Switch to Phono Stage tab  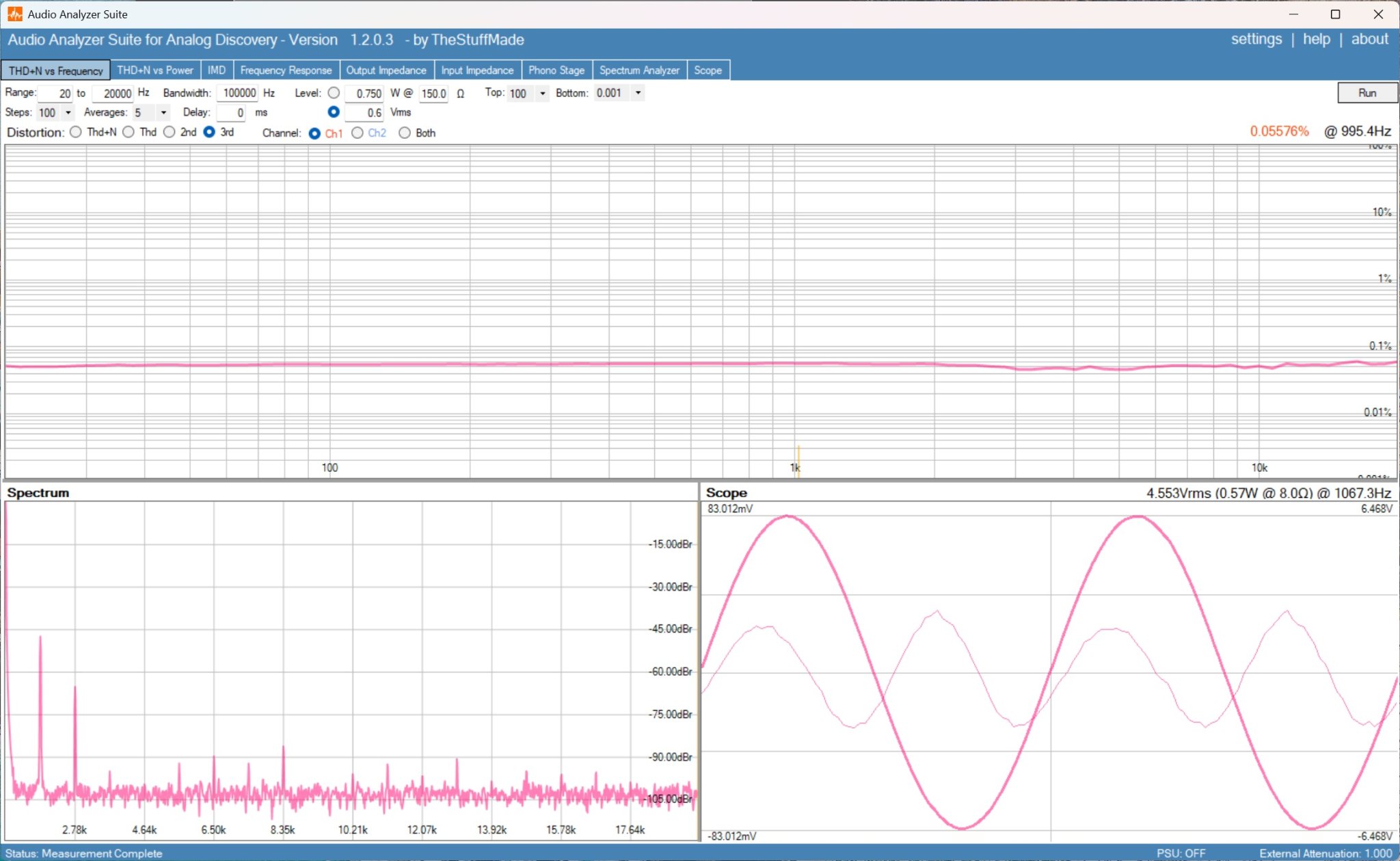coord(556,70)
